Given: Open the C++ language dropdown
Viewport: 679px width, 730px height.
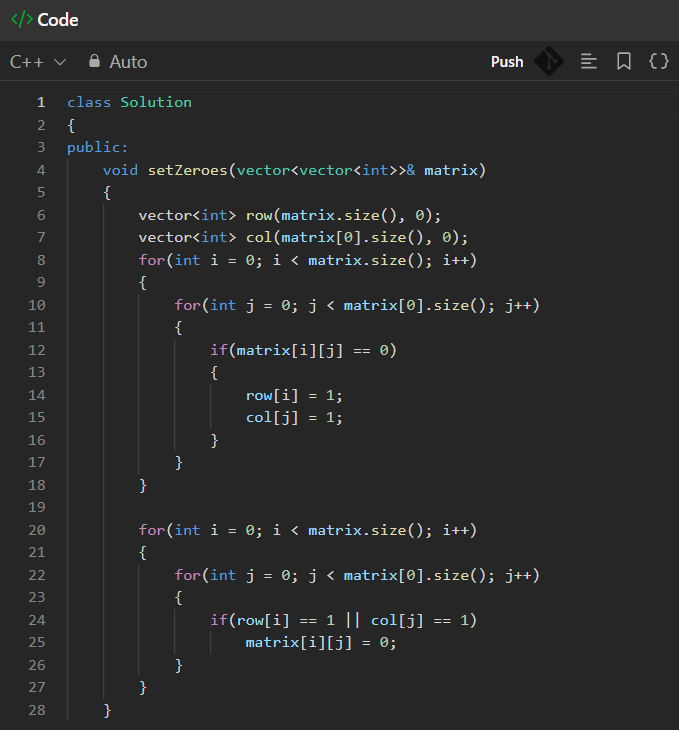Looking at the screenshot, I should pos(38,61).
